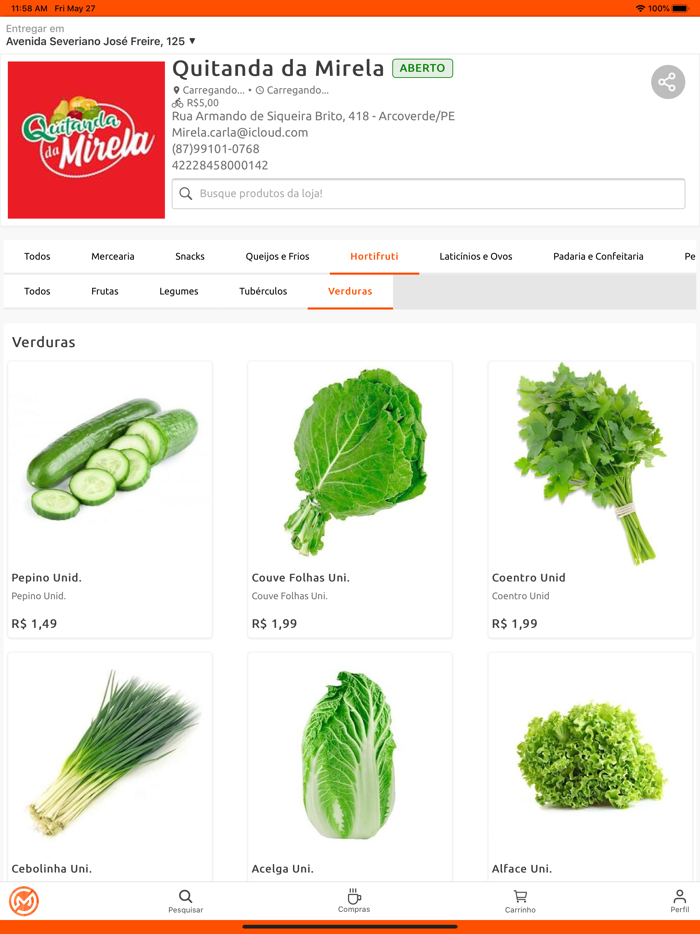The height and width of the screenshot is (934, 700).
Task: Select the Mercearia category tab
Action: (x=113, y=257)
